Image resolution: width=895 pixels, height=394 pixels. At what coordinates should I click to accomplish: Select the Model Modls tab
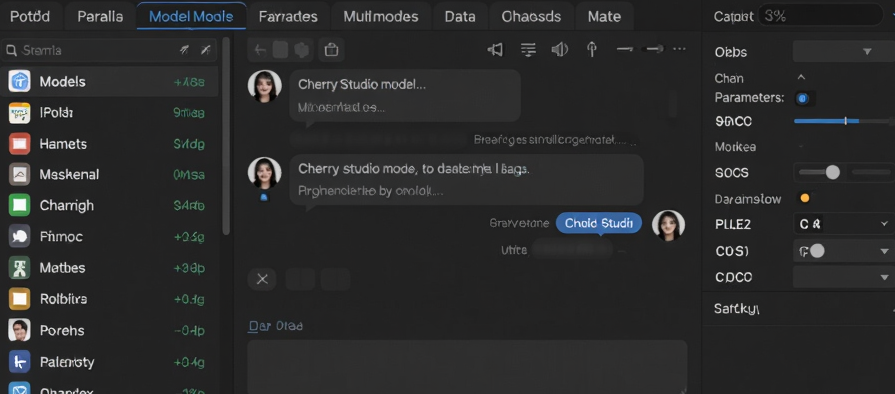[191, 17]
